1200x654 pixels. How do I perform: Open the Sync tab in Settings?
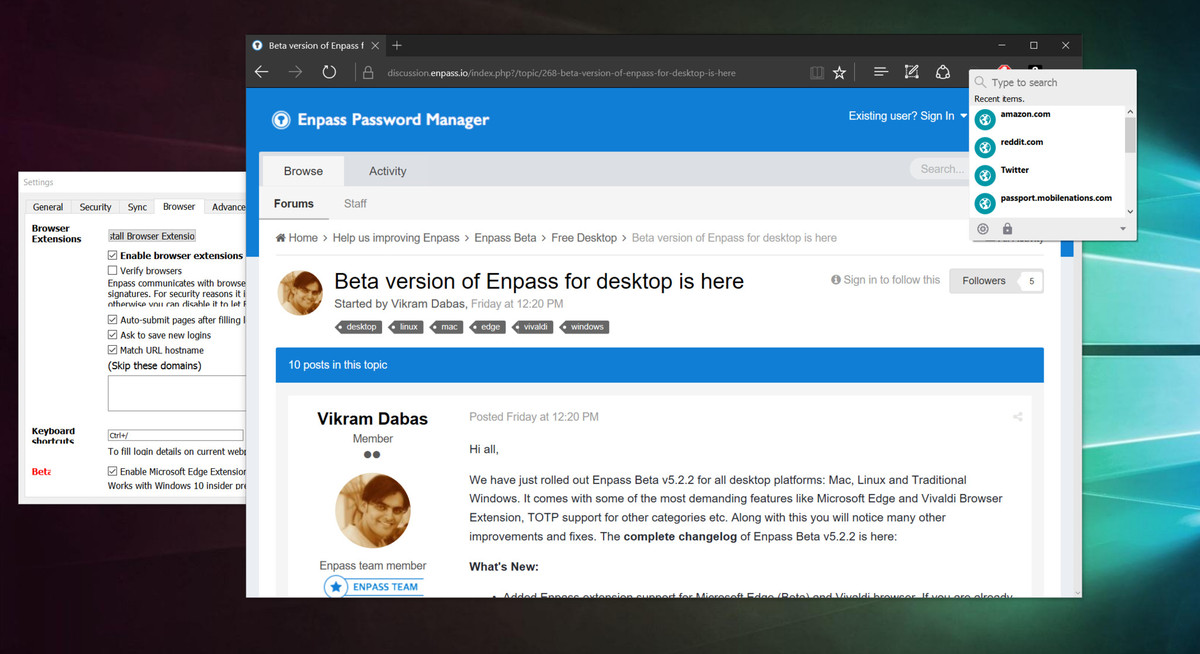[x=137, y=207]
